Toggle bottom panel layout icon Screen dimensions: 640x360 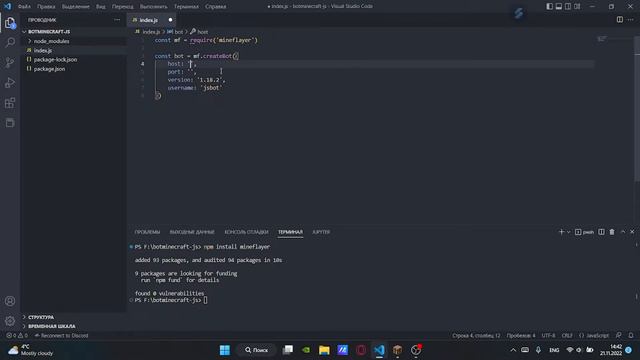pyautogui.click(x=559, y=6)
